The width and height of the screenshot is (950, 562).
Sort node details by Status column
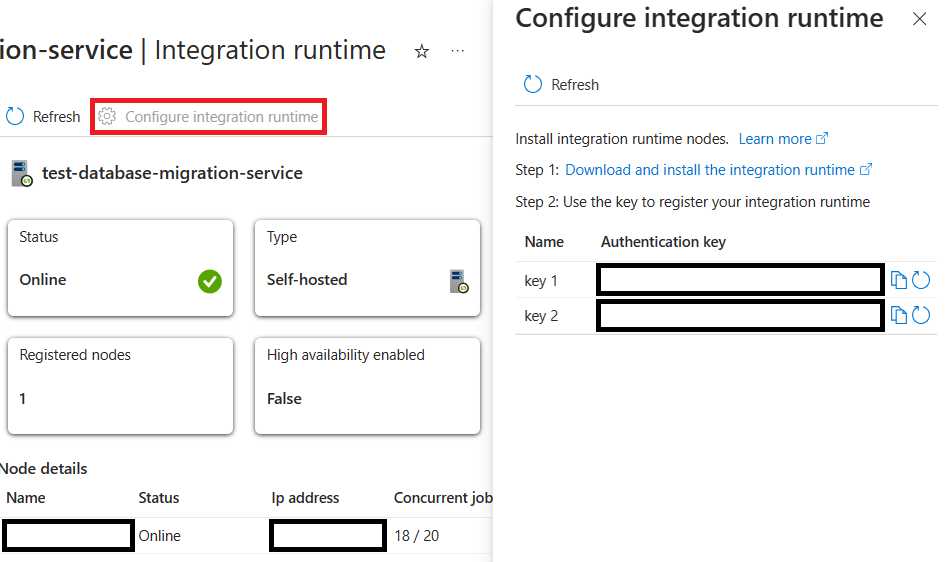[x=159, y=498]
